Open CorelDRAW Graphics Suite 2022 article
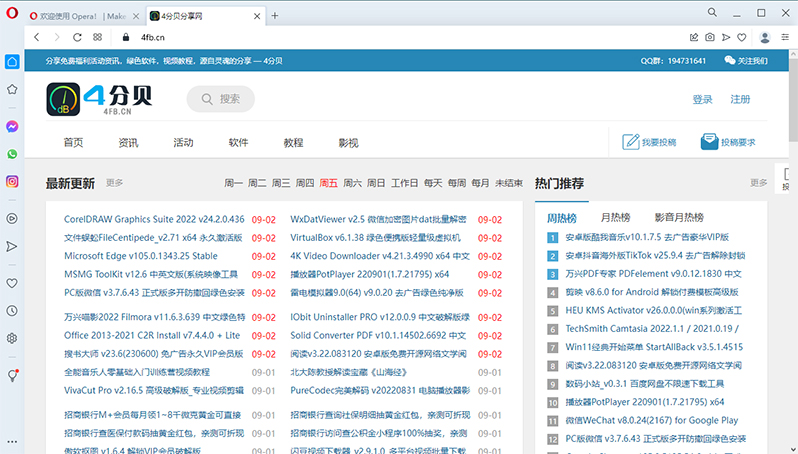 pos(154,219)
